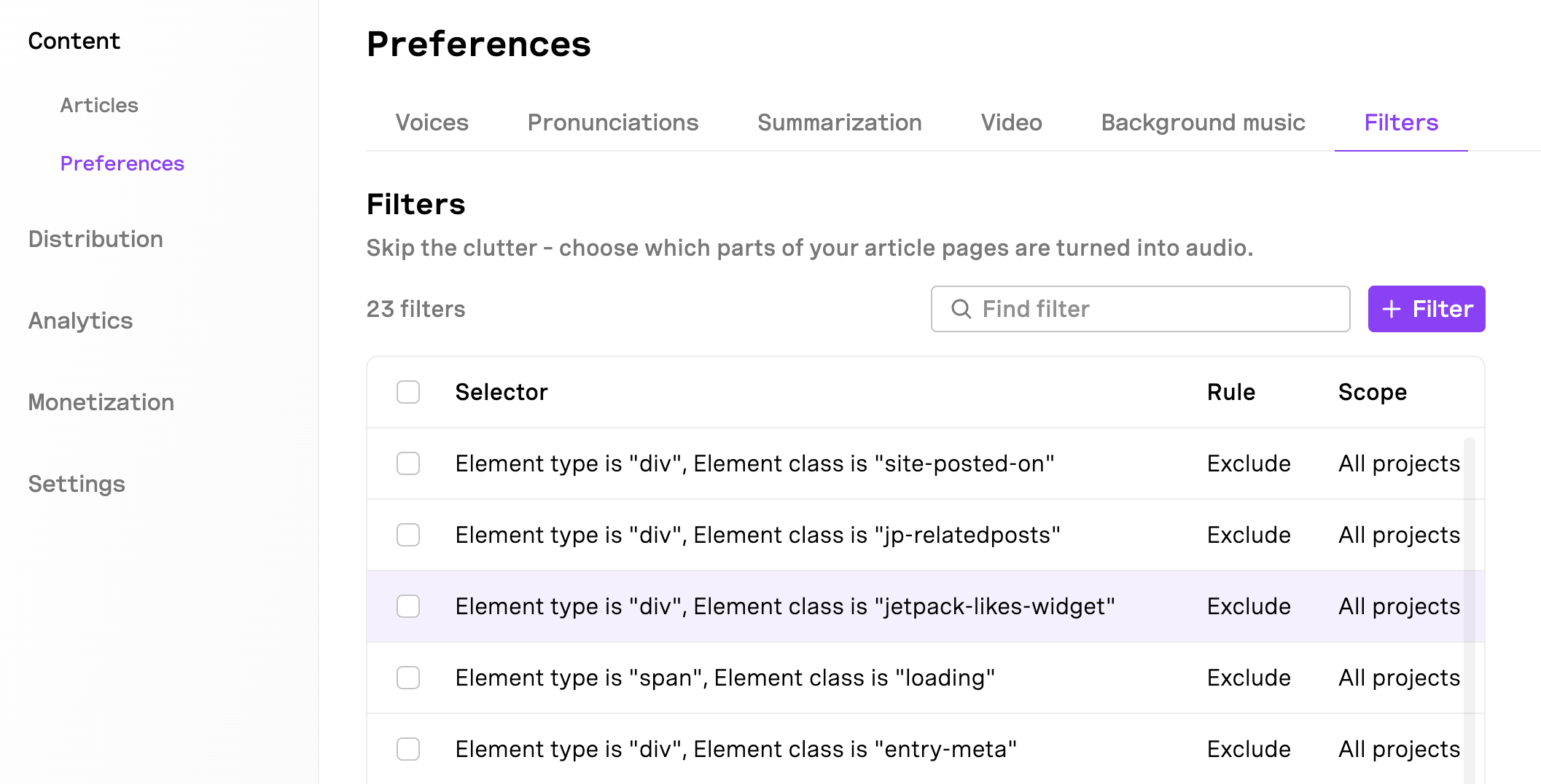Toggle the select-all checkbox beside Selector

coord(408,392)
